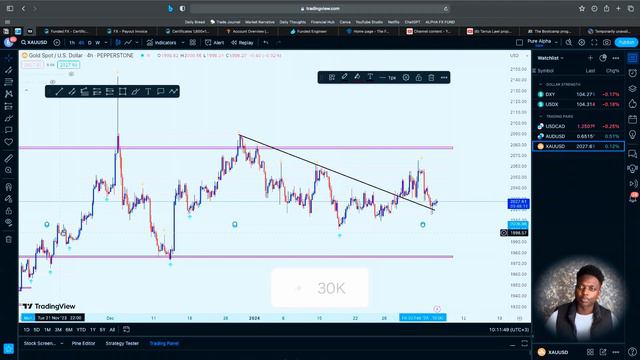Collapse the DOLLAR STRENGTH section
This screenshot has height=360, width=640.
pyautogui.click(x=541, y=84)
